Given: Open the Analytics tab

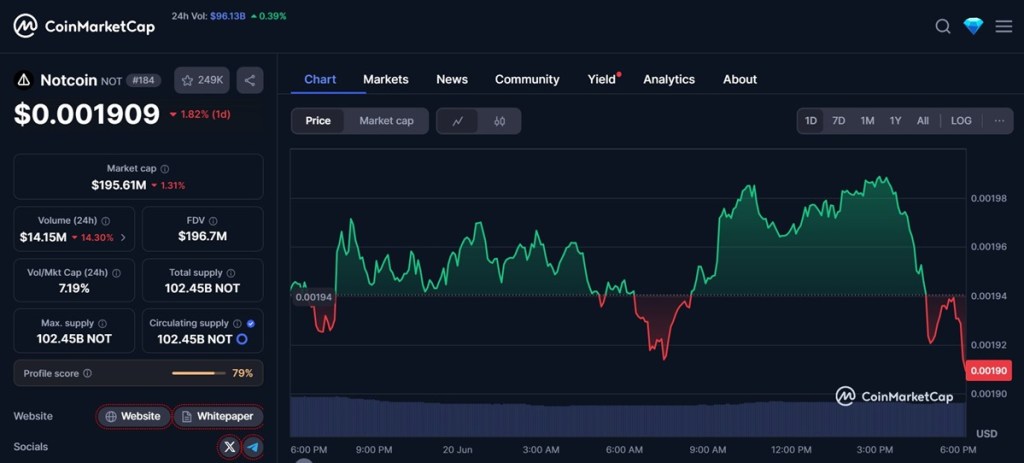Looking at the screenshot, I should (669, 79).
